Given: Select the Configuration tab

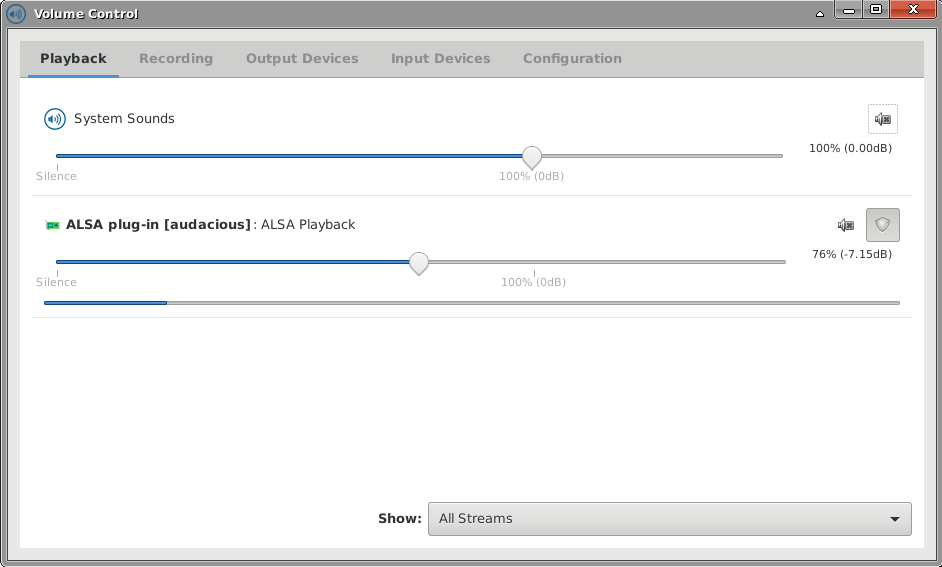Looking at the screenshot, I should point(572,59).
